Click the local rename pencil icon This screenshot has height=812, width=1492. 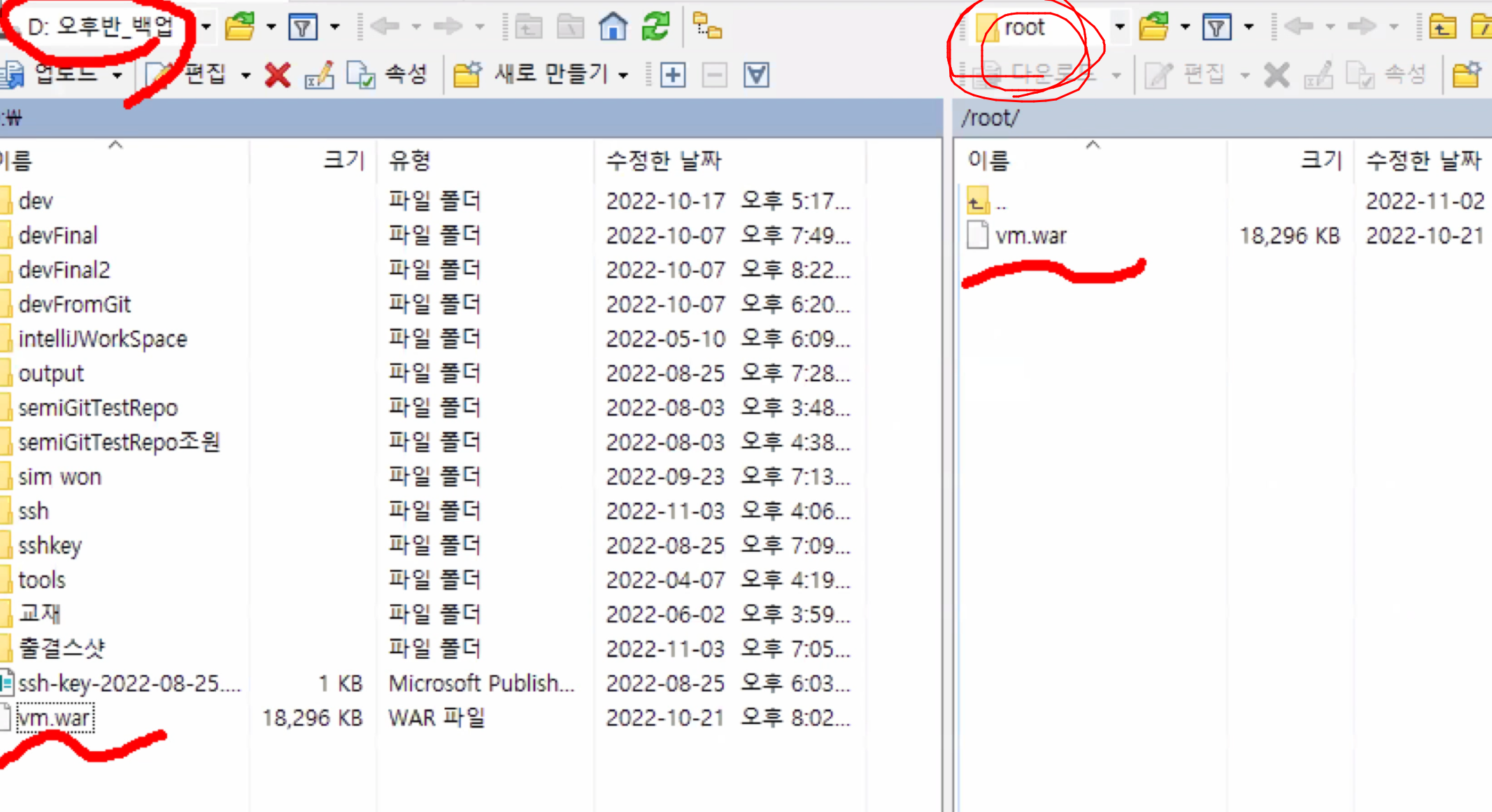[319, 74]
